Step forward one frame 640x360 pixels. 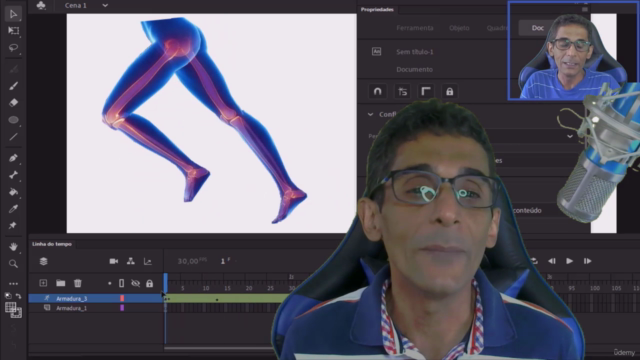[x=587, y=261]
